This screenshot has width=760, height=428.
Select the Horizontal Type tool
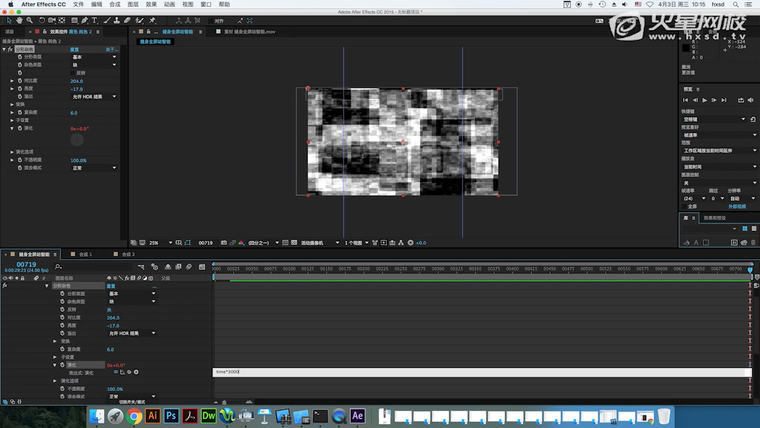point(96,20)
